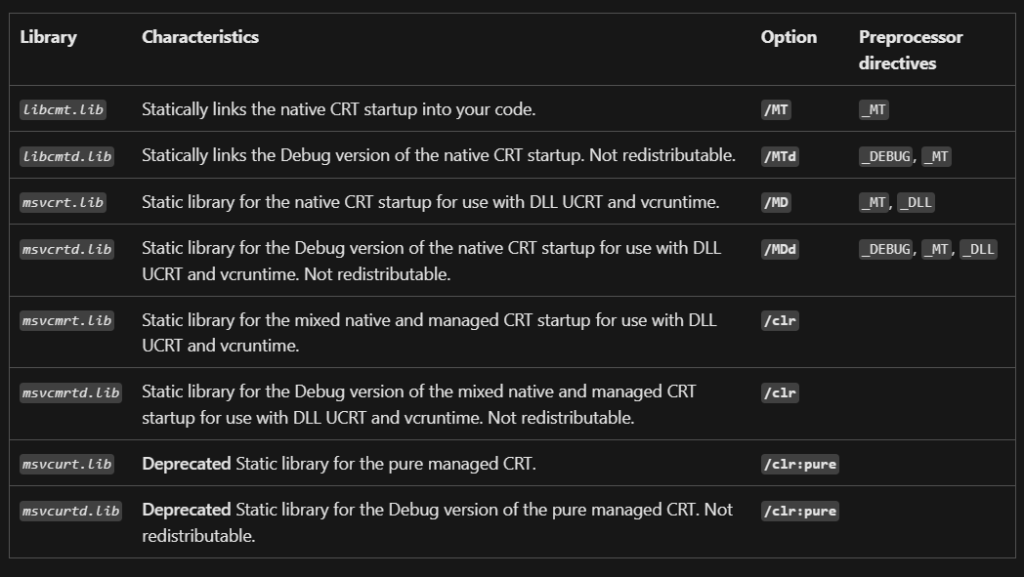Screen dimensions: 1024x577
Task: Select the msvcurt.lib library name
Action: pyautogui.click(x=66, y=464)
